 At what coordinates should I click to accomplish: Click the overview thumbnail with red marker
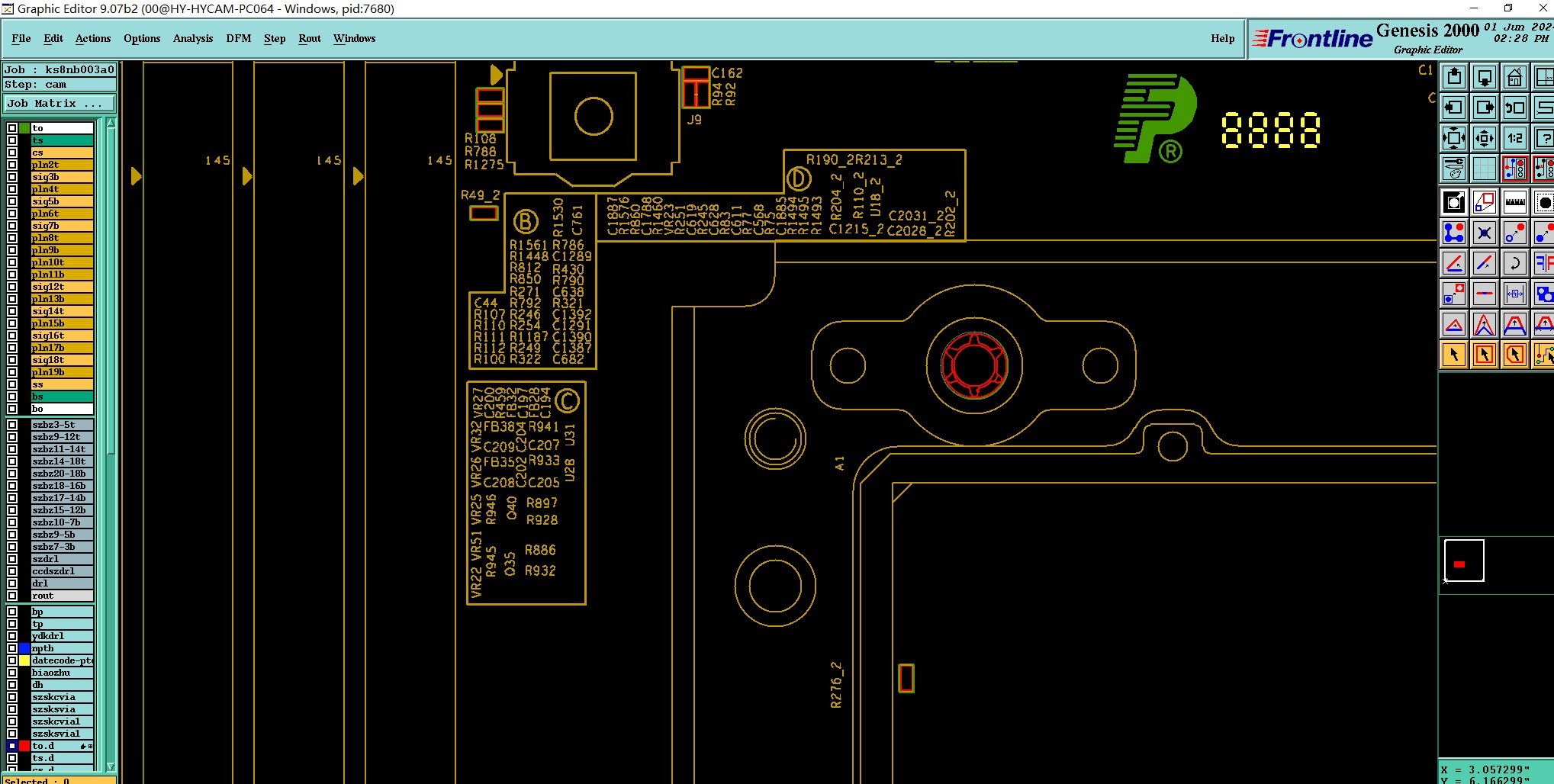pos(1464,561)
